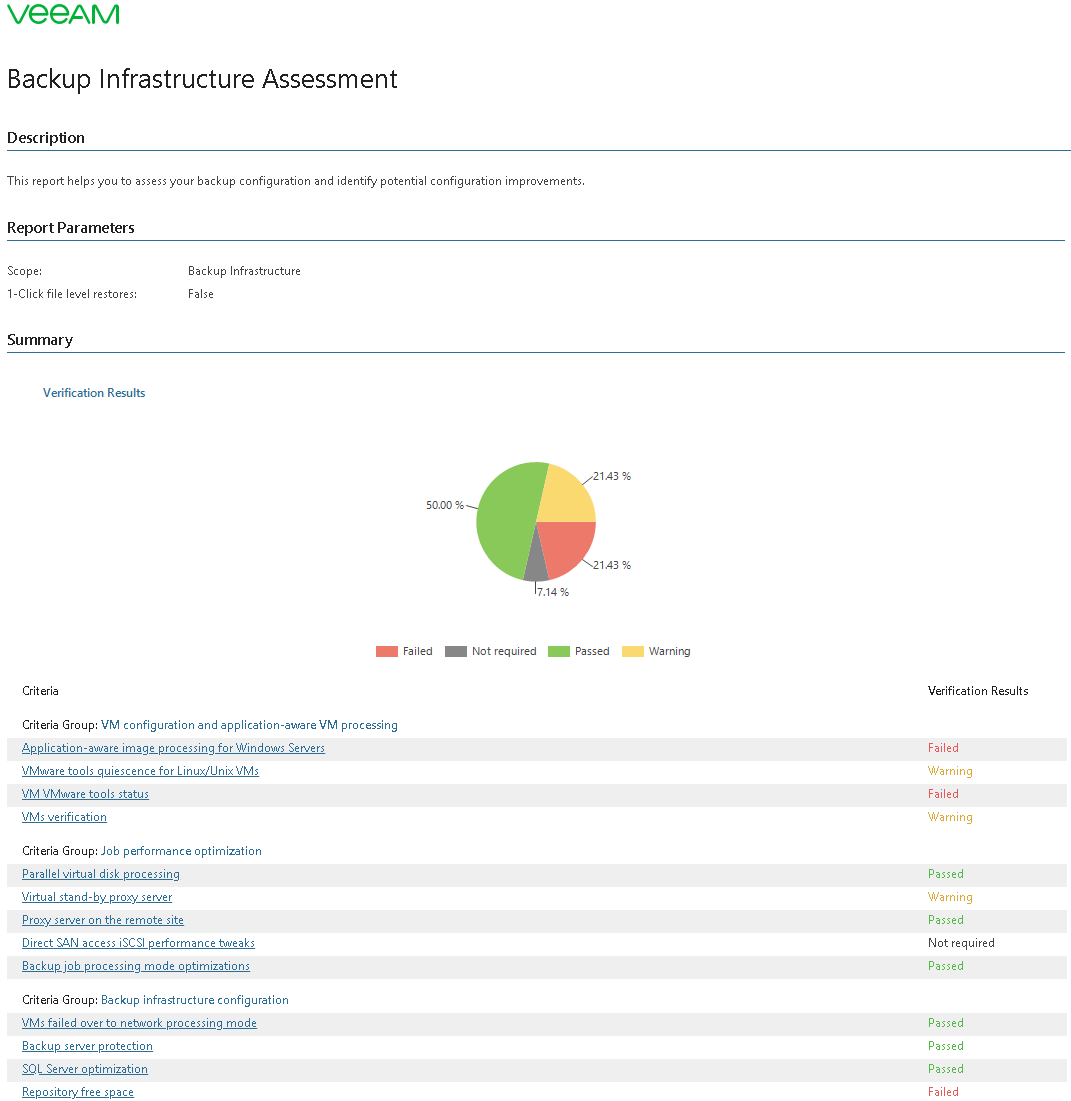Click Passed result for Parallel virtual disk processing
The height and width of the screenshot is (1101, 1071).
click(945, 874)
